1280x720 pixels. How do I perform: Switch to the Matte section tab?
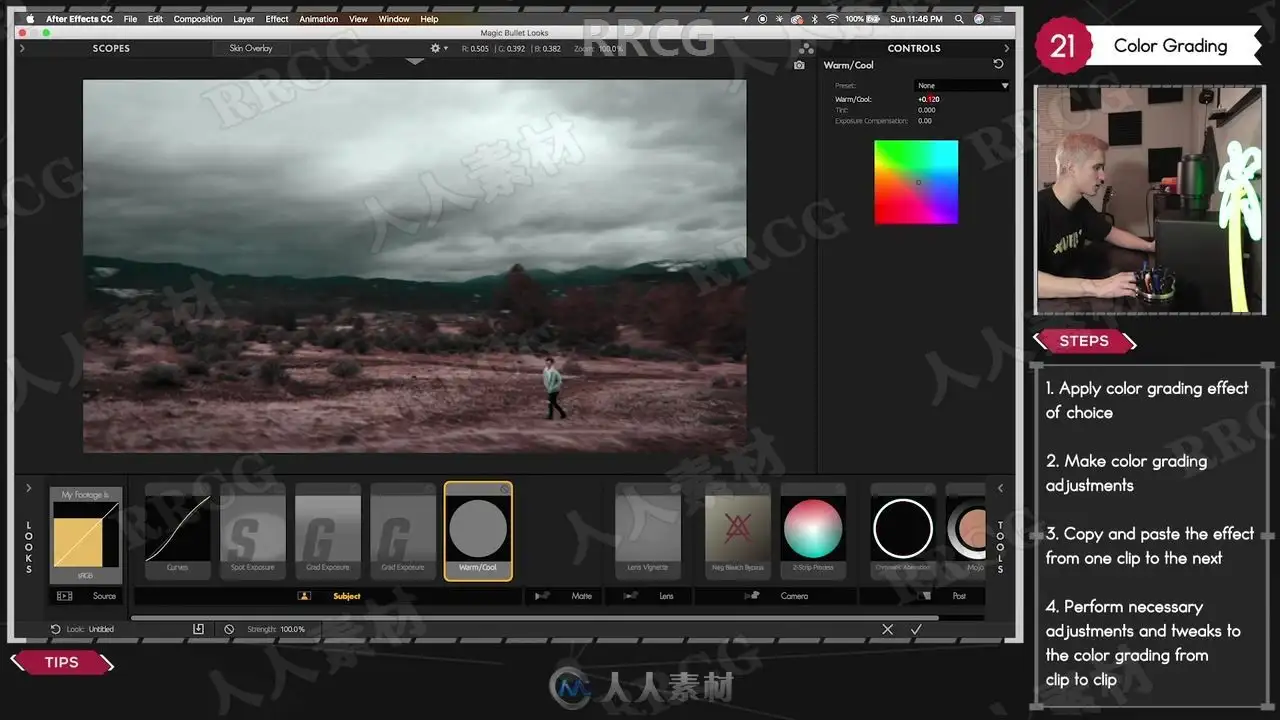564,596
